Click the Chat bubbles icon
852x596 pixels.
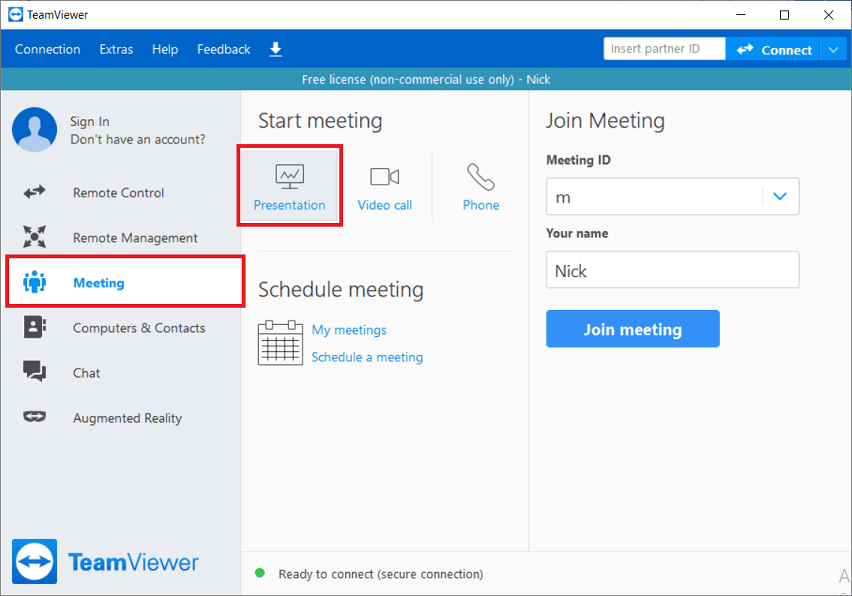(34, 372)
